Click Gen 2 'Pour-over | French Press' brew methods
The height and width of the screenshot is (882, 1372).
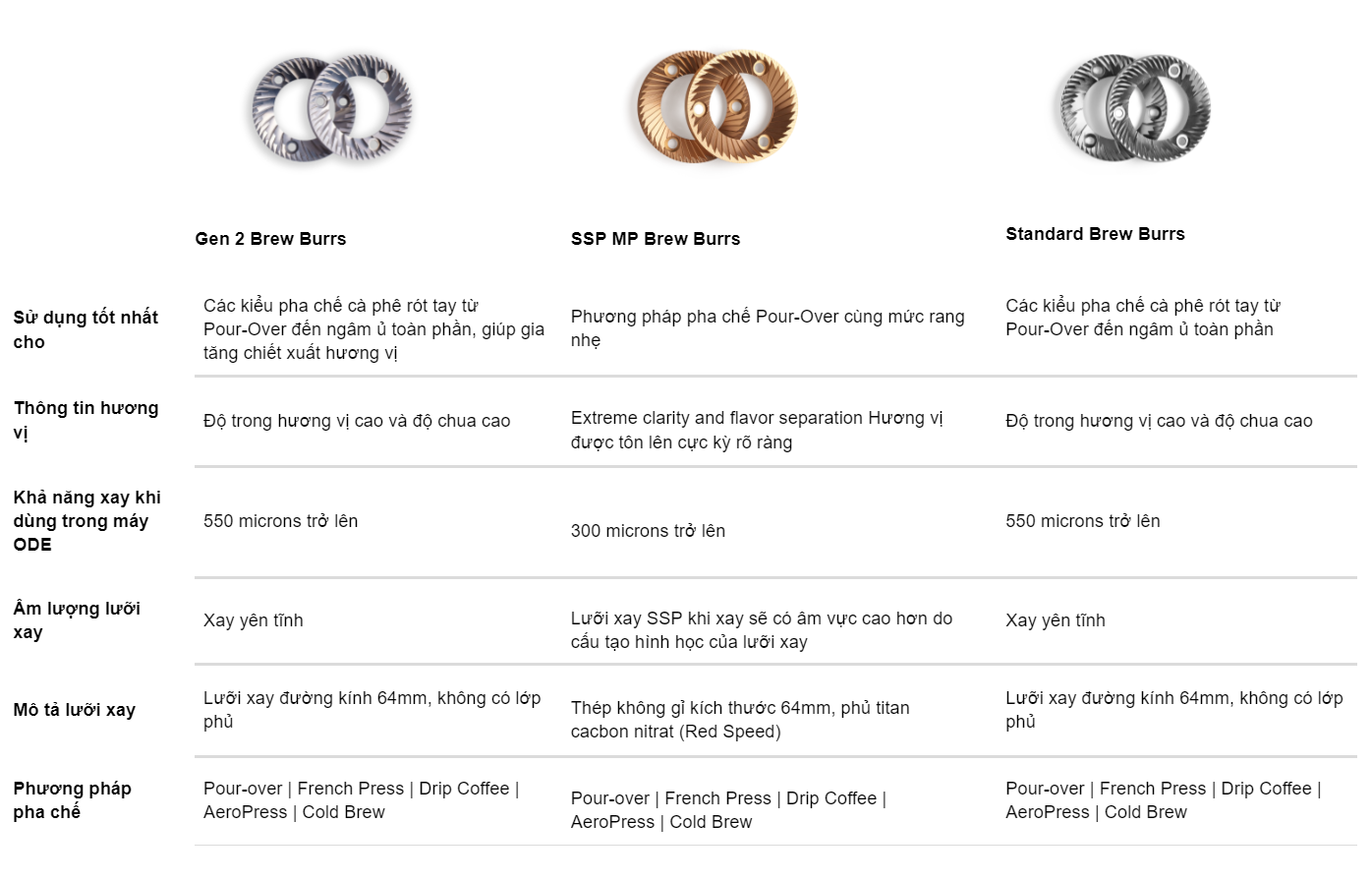click(x=361, y=800)
